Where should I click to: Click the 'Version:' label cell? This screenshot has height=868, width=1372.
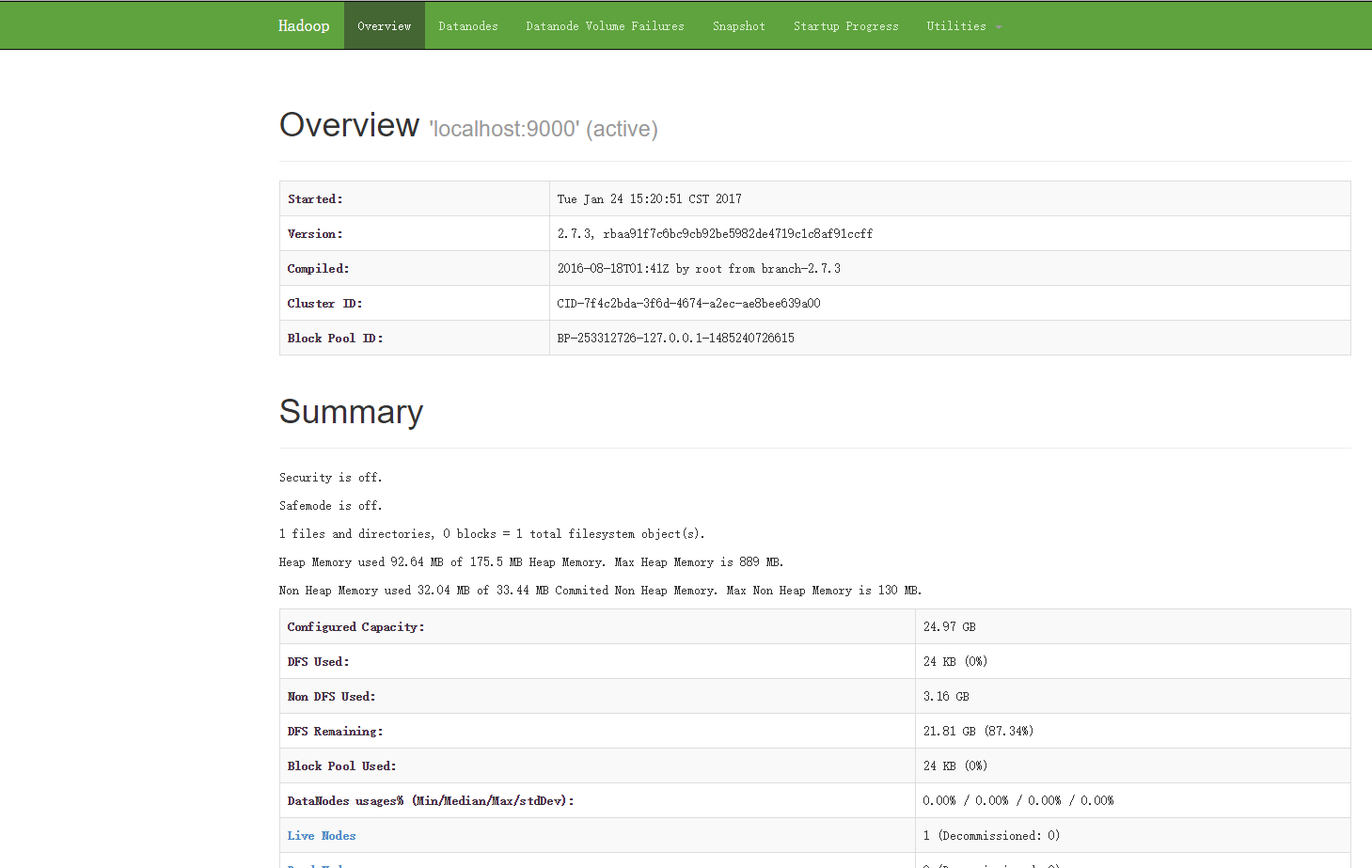coord(415,233)
